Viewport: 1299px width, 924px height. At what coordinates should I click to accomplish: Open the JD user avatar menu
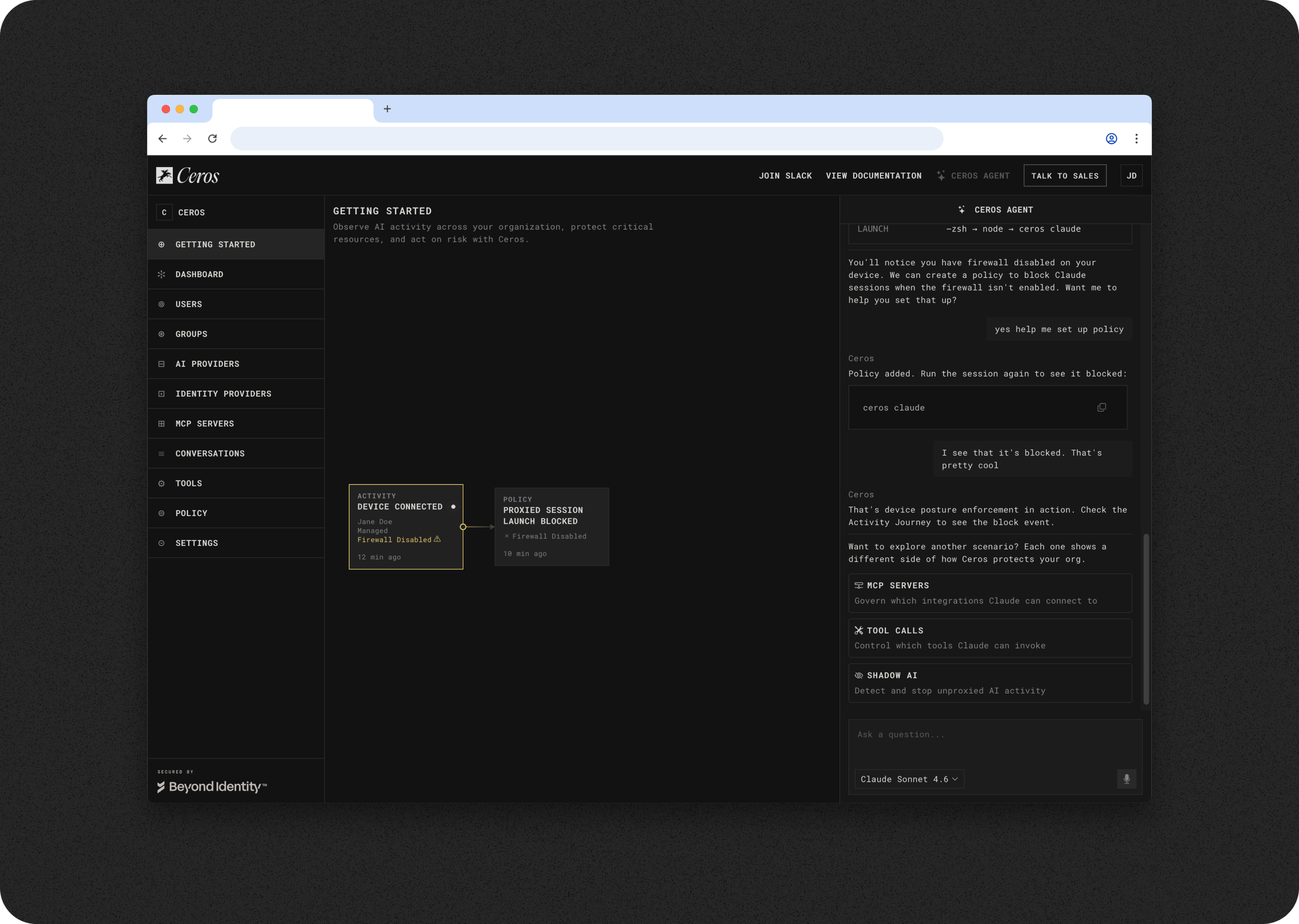click(x=1131, y=176)
